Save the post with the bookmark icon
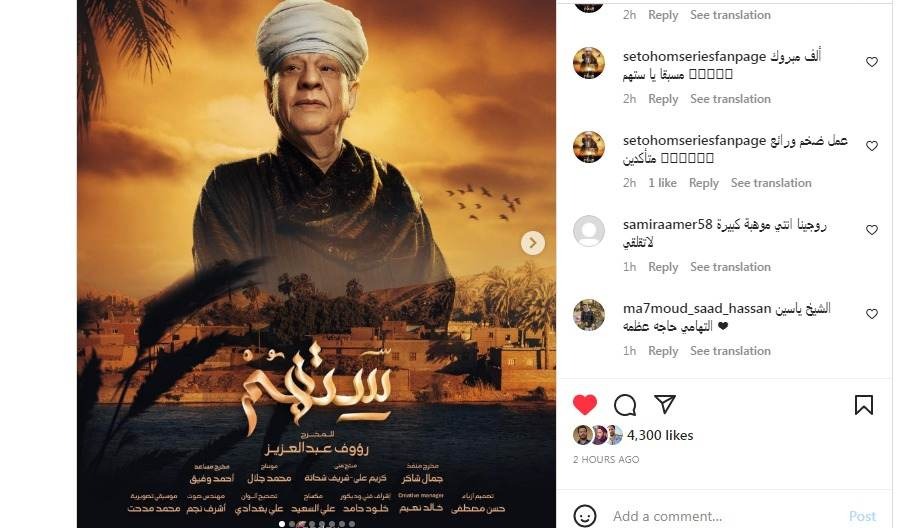 (x=863, y=405)
